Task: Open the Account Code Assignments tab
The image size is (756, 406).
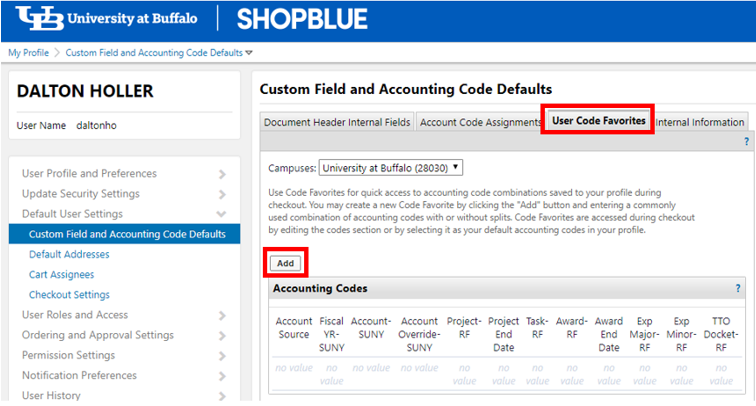Action: [479, 122]
